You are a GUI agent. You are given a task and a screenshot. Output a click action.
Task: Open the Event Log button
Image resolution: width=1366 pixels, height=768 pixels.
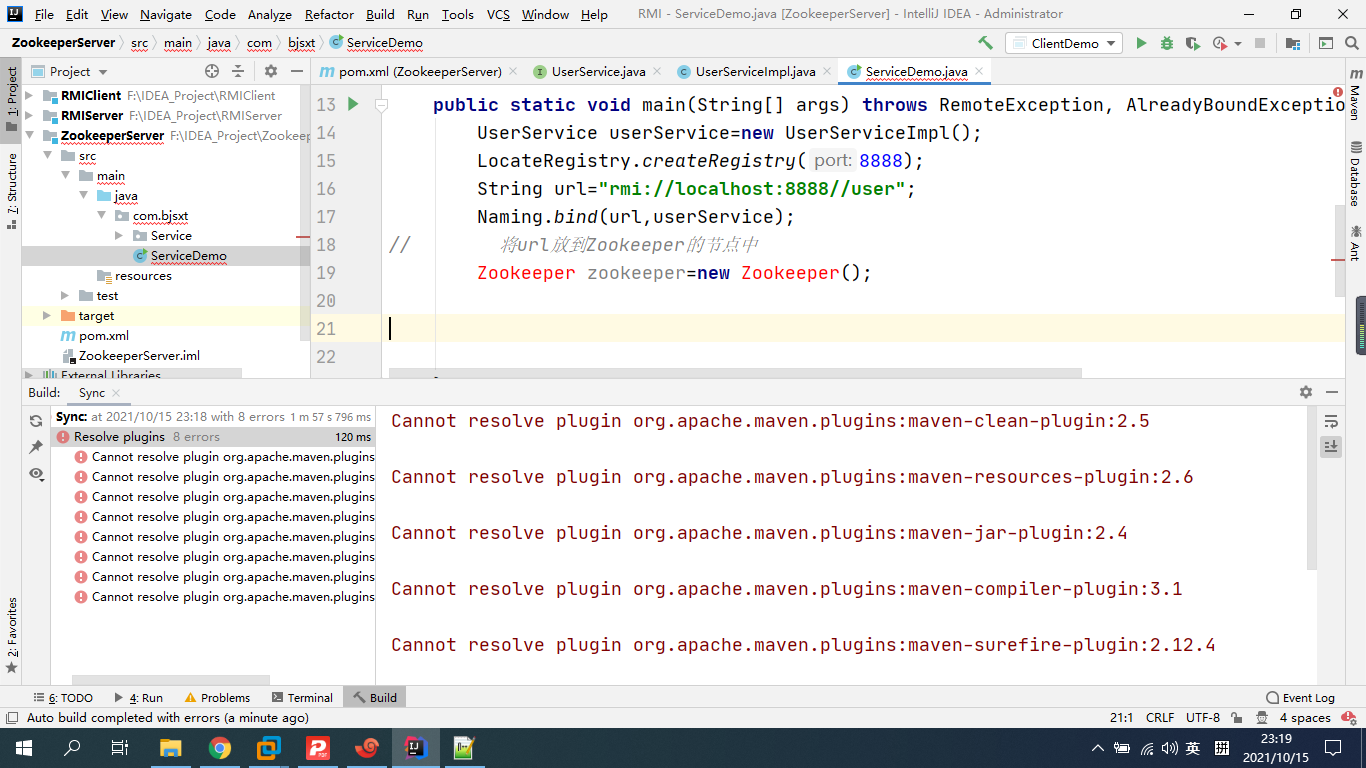click(x=1300, y=698)
